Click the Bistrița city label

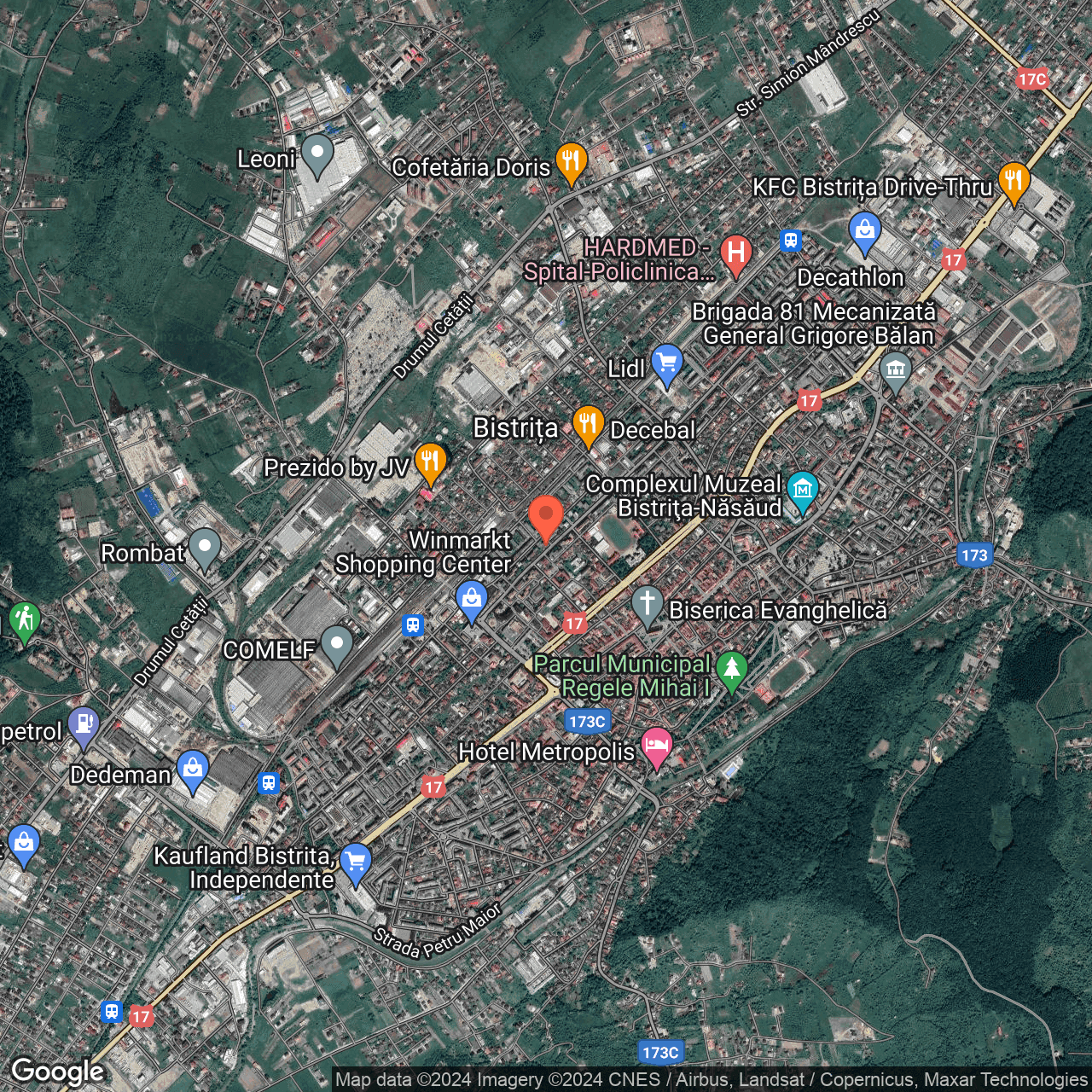[x=515, y=429]
